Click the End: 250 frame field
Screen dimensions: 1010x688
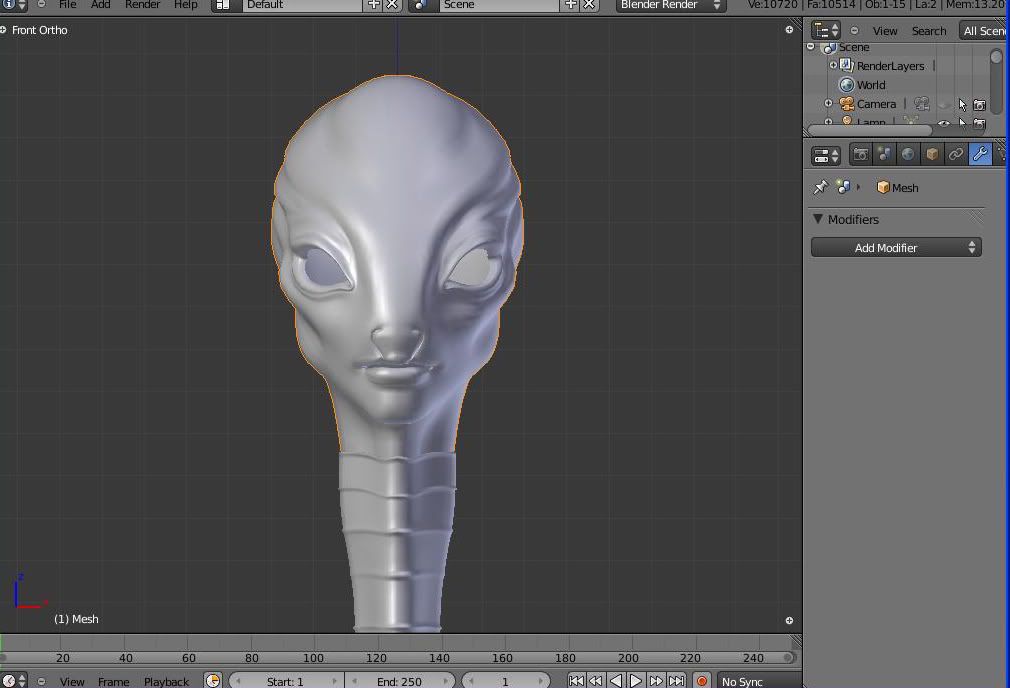point(400,681)
